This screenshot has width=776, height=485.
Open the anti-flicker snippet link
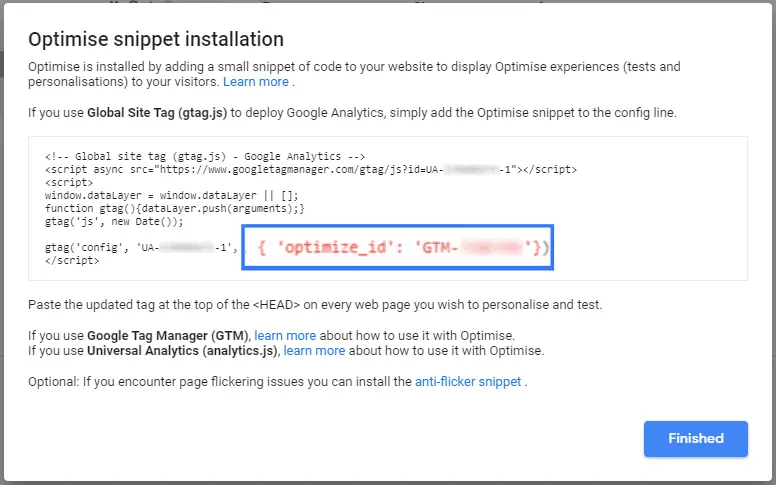coord(468,382)
